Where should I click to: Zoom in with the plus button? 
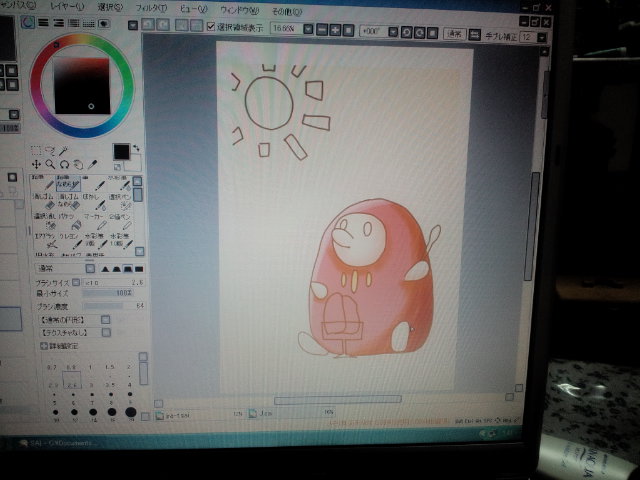click(335, 30)
